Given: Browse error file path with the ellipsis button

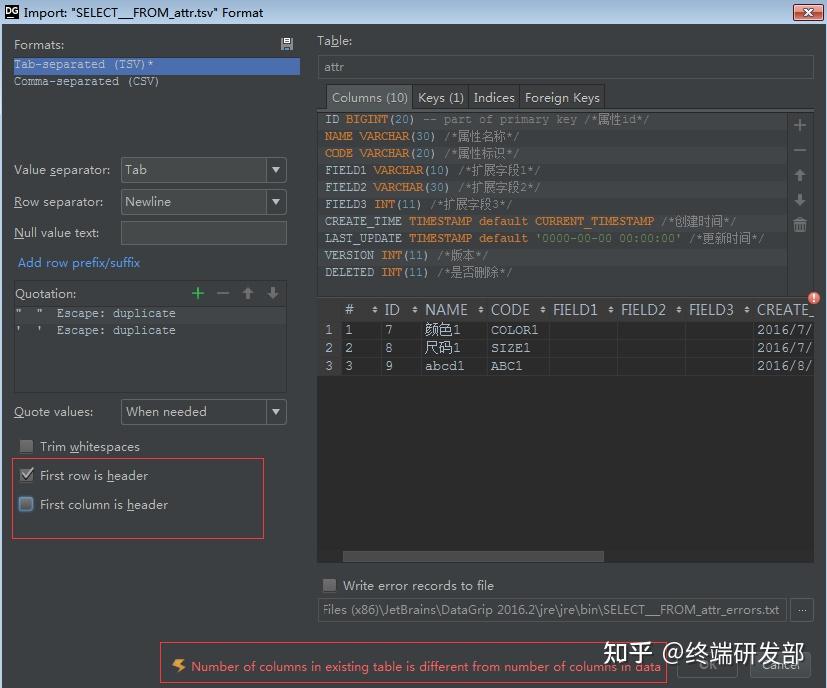Looking at the screenshot, I should click(802, 610).
